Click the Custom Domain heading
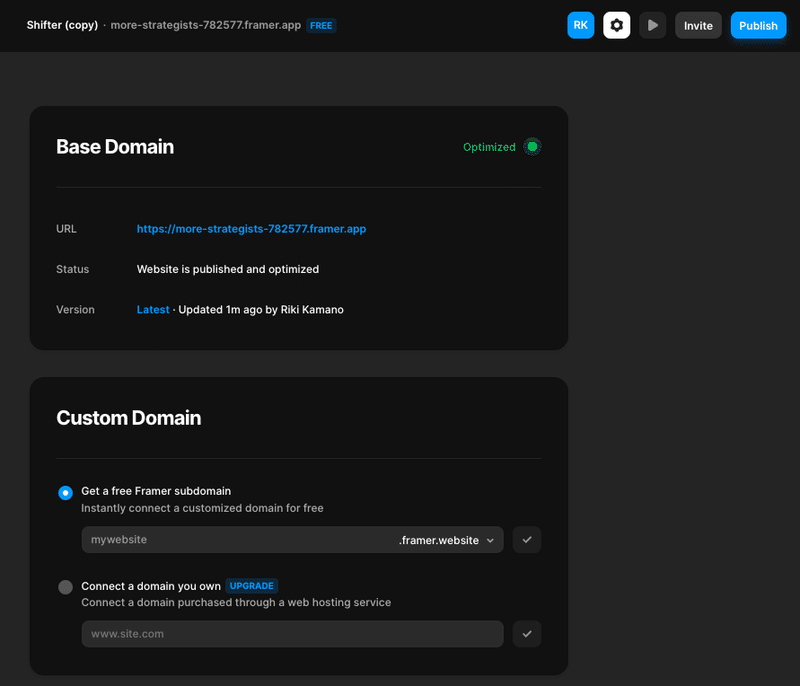 click(129, 418)
